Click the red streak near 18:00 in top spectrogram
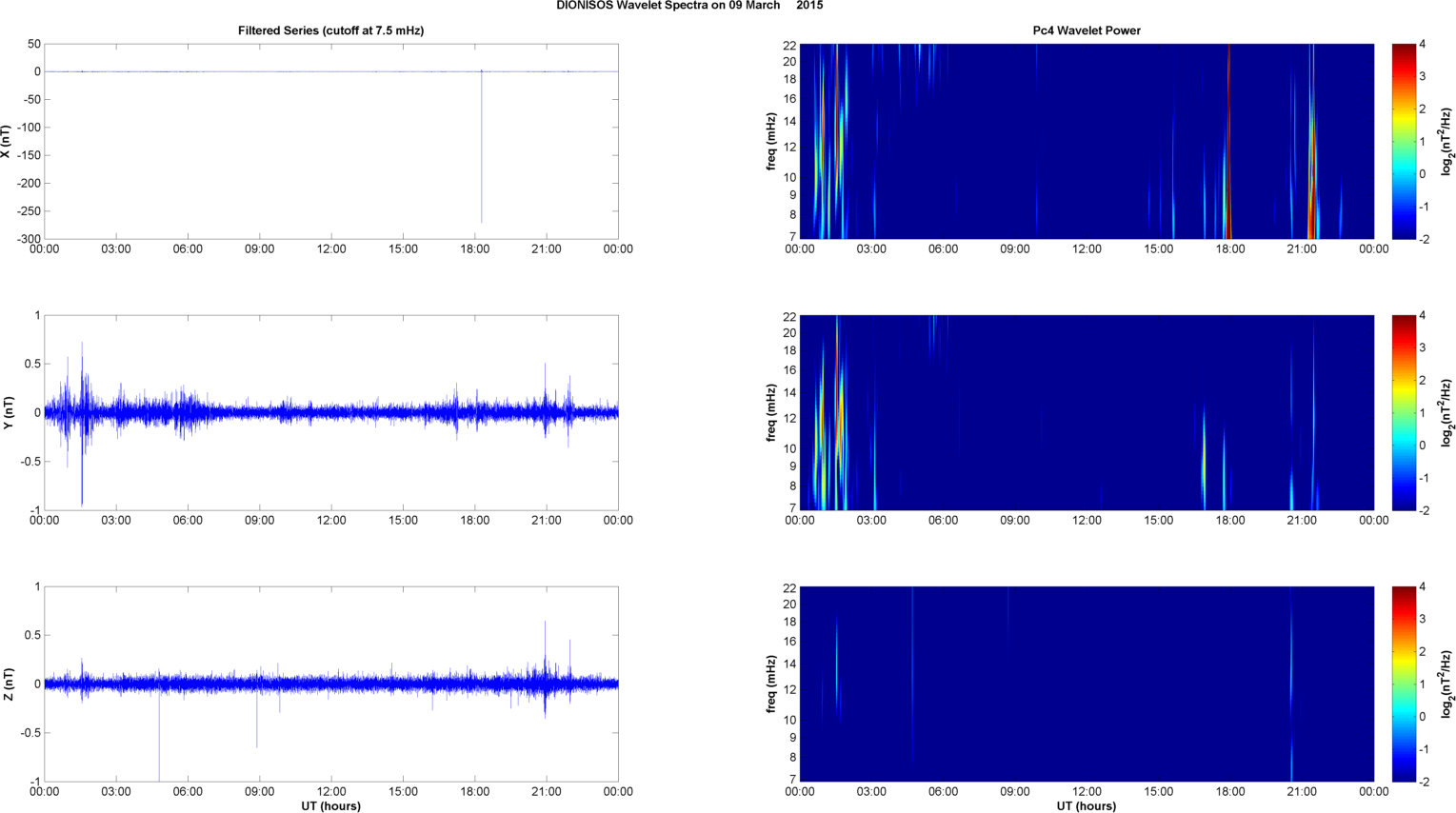1456x813 pixels. pos(1228,142)
